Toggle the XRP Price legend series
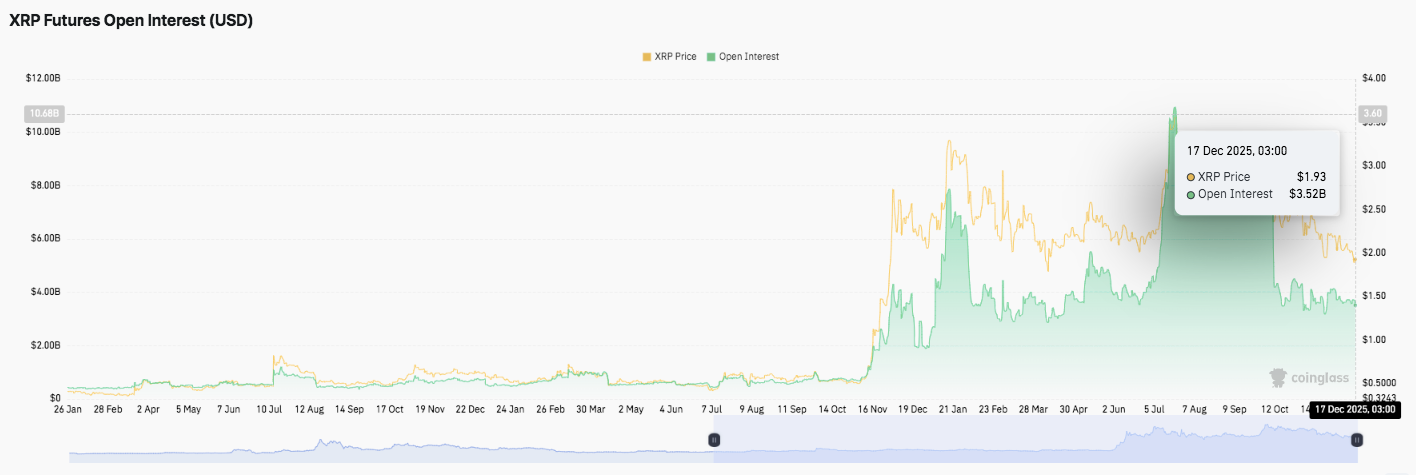The width and height of the screenshot is (1416, 475). point(675,57)
